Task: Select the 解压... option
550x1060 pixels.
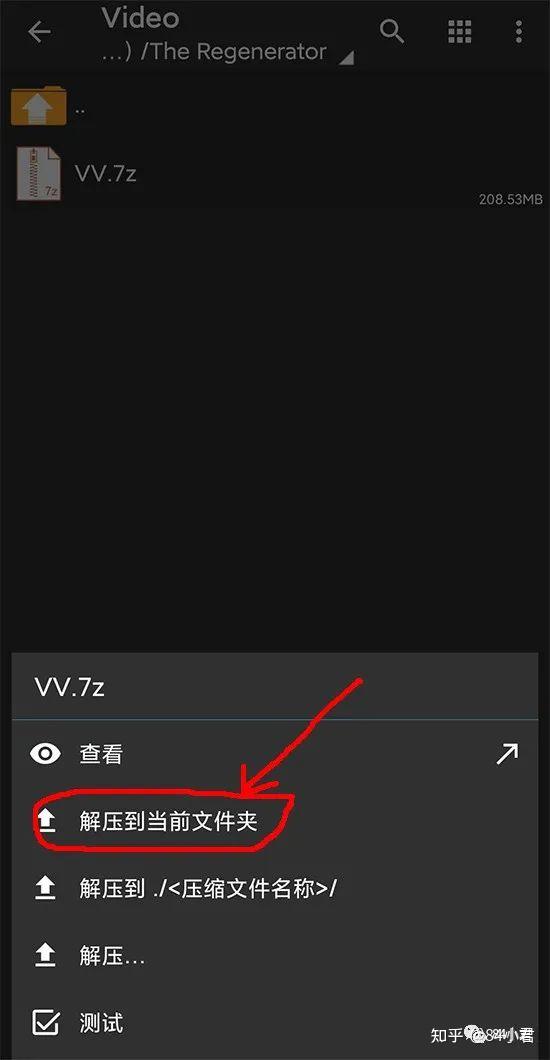Action: [x=275, y=955]
